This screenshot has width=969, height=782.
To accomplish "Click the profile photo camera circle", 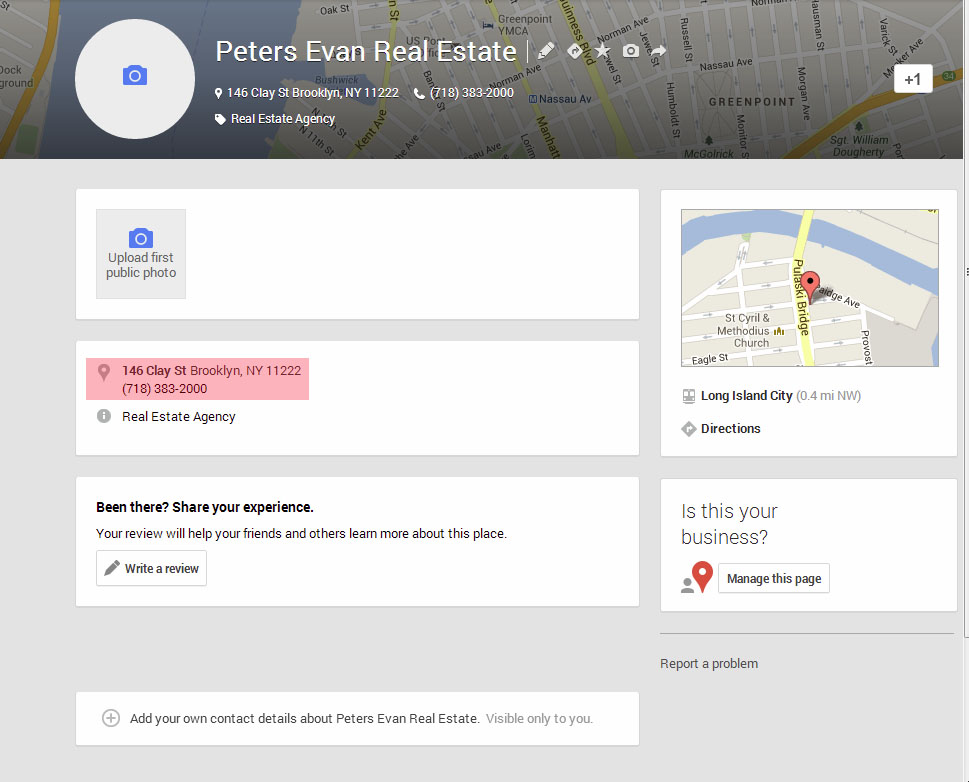I will click(135, 78).
